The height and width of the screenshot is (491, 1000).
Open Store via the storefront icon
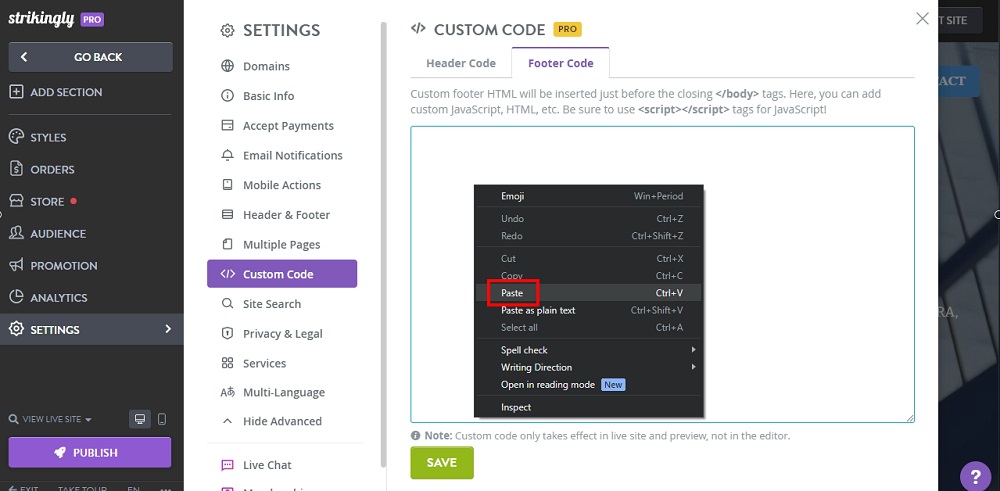(x=16, y=202)
